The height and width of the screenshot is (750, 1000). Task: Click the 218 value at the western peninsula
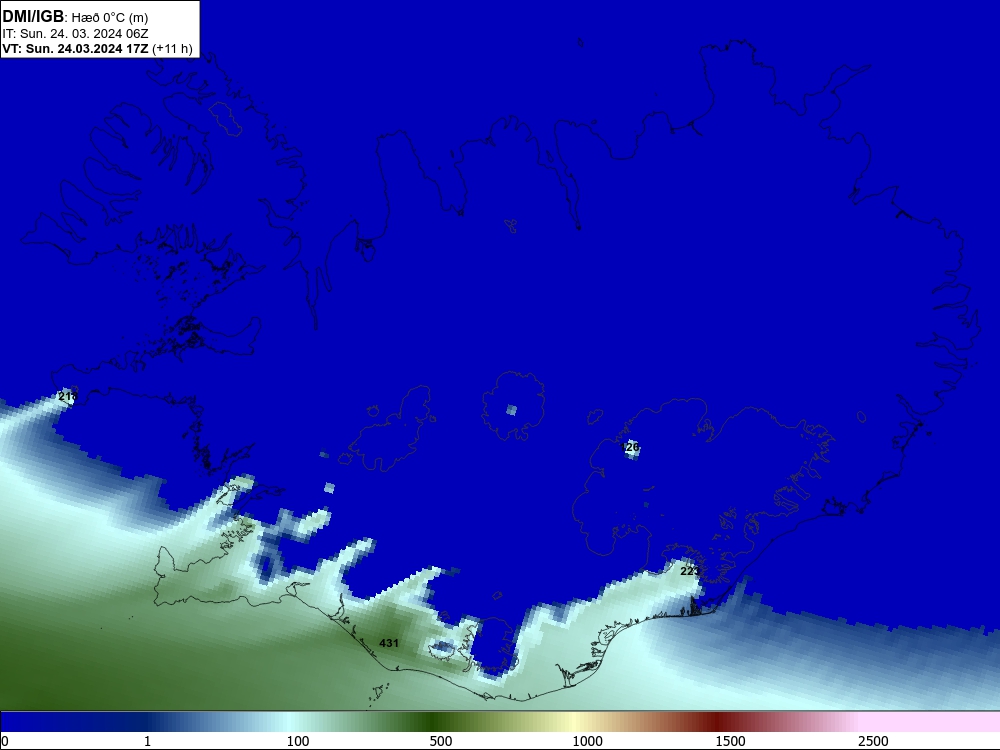tap(68, 396)
